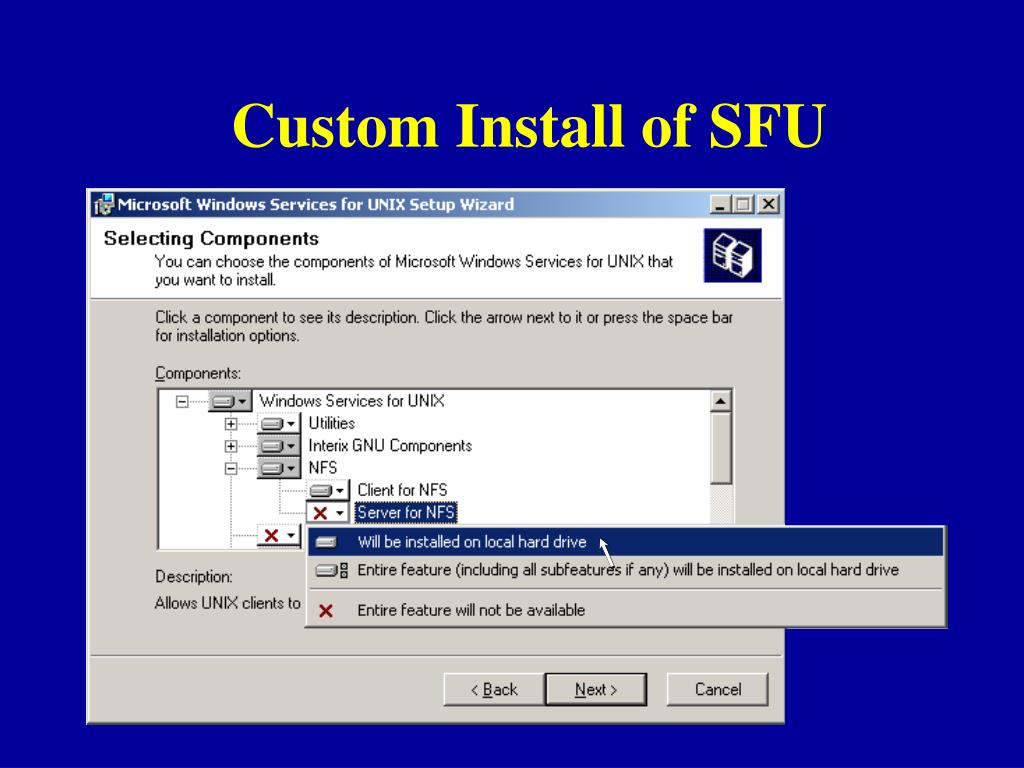The width and height of the screenshot is (1024, 768).
Task: Choose 'Entire feature will be installed on local hard drive'
Action: (626, 570)
